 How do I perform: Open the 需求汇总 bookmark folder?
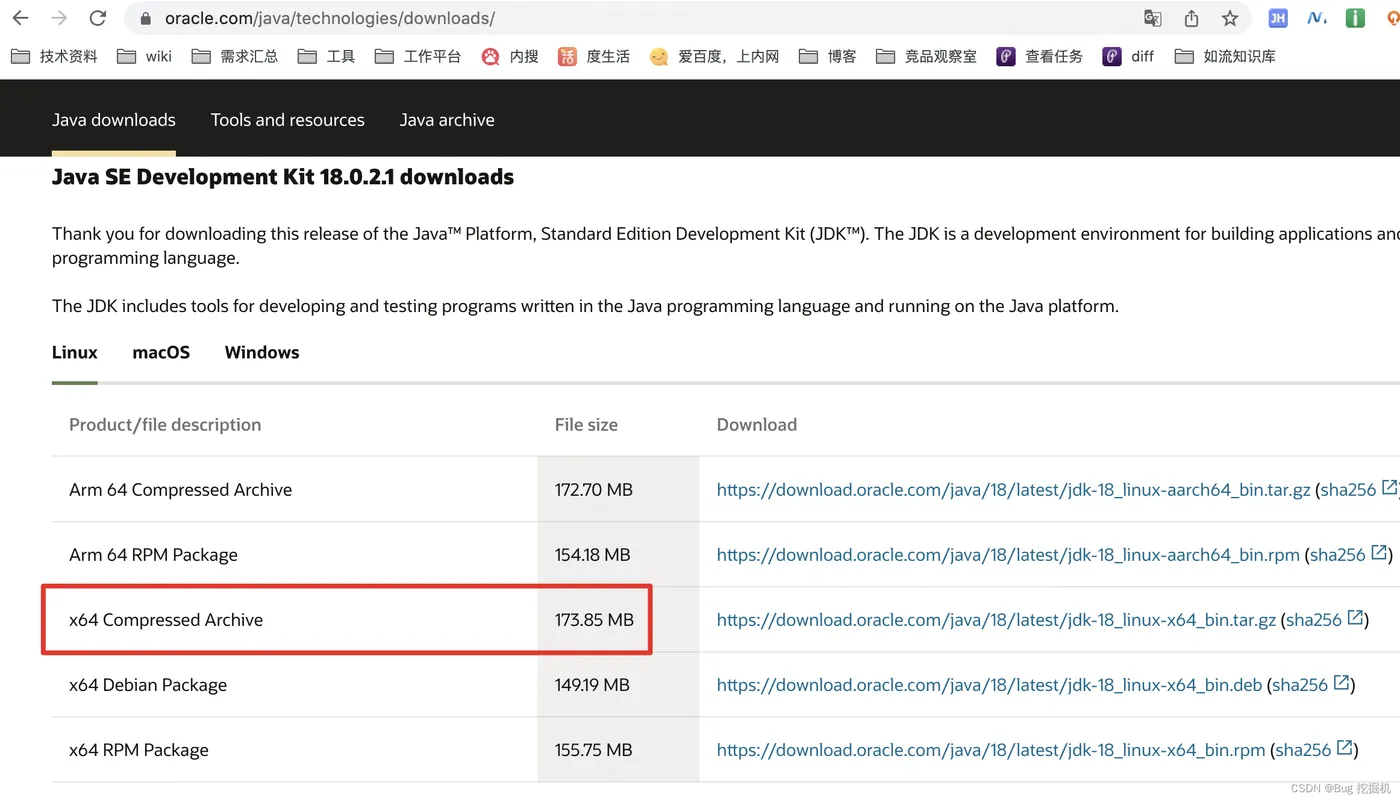(x=235, y=56)
